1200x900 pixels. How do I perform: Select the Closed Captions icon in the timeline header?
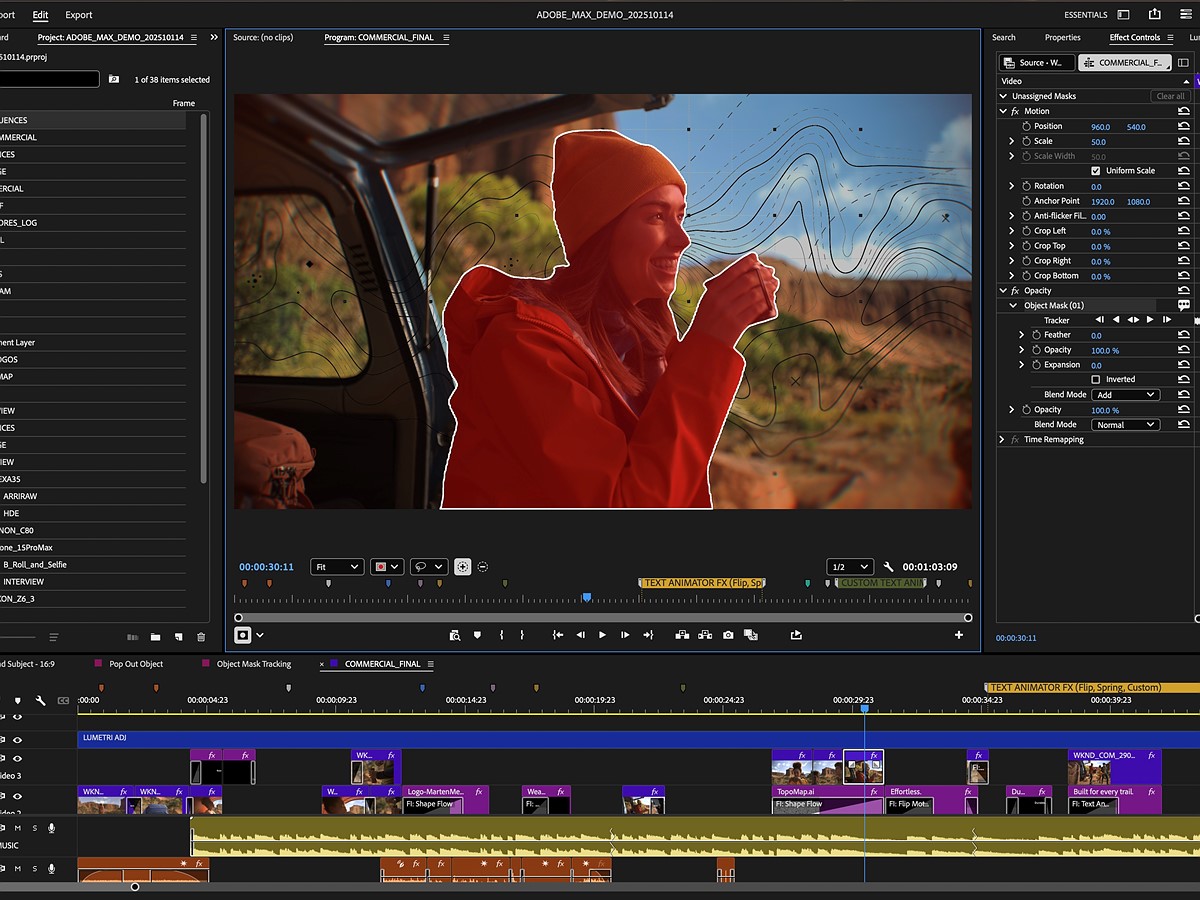63,700
